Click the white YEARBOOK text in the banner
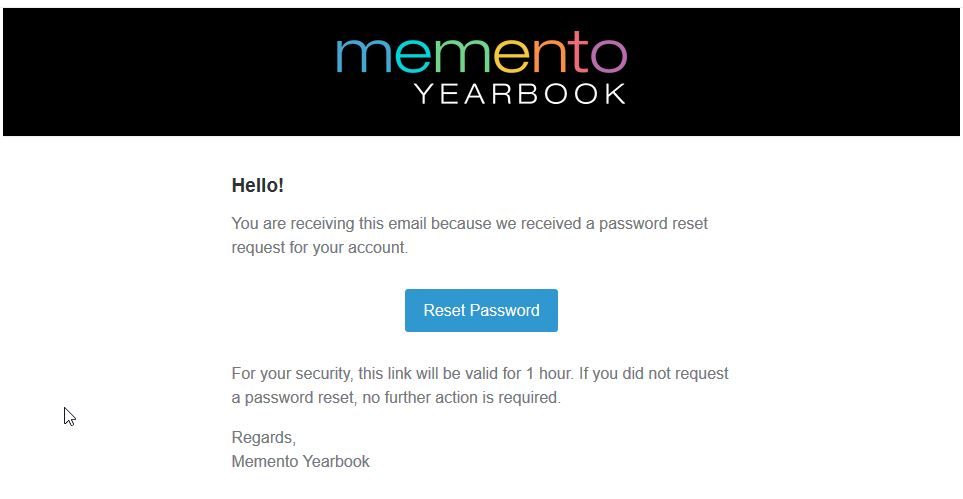Viewport: 963px width, 499px height. (520, 94)
